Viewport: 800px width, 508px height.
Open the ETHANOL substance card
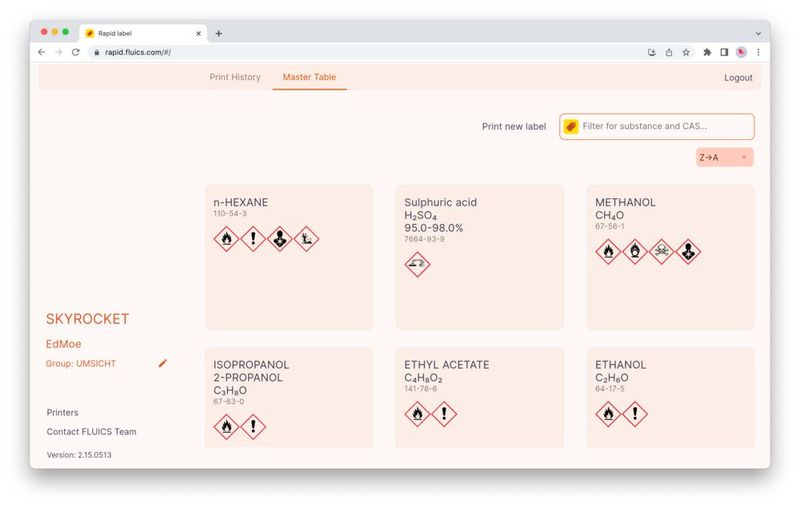670,397
